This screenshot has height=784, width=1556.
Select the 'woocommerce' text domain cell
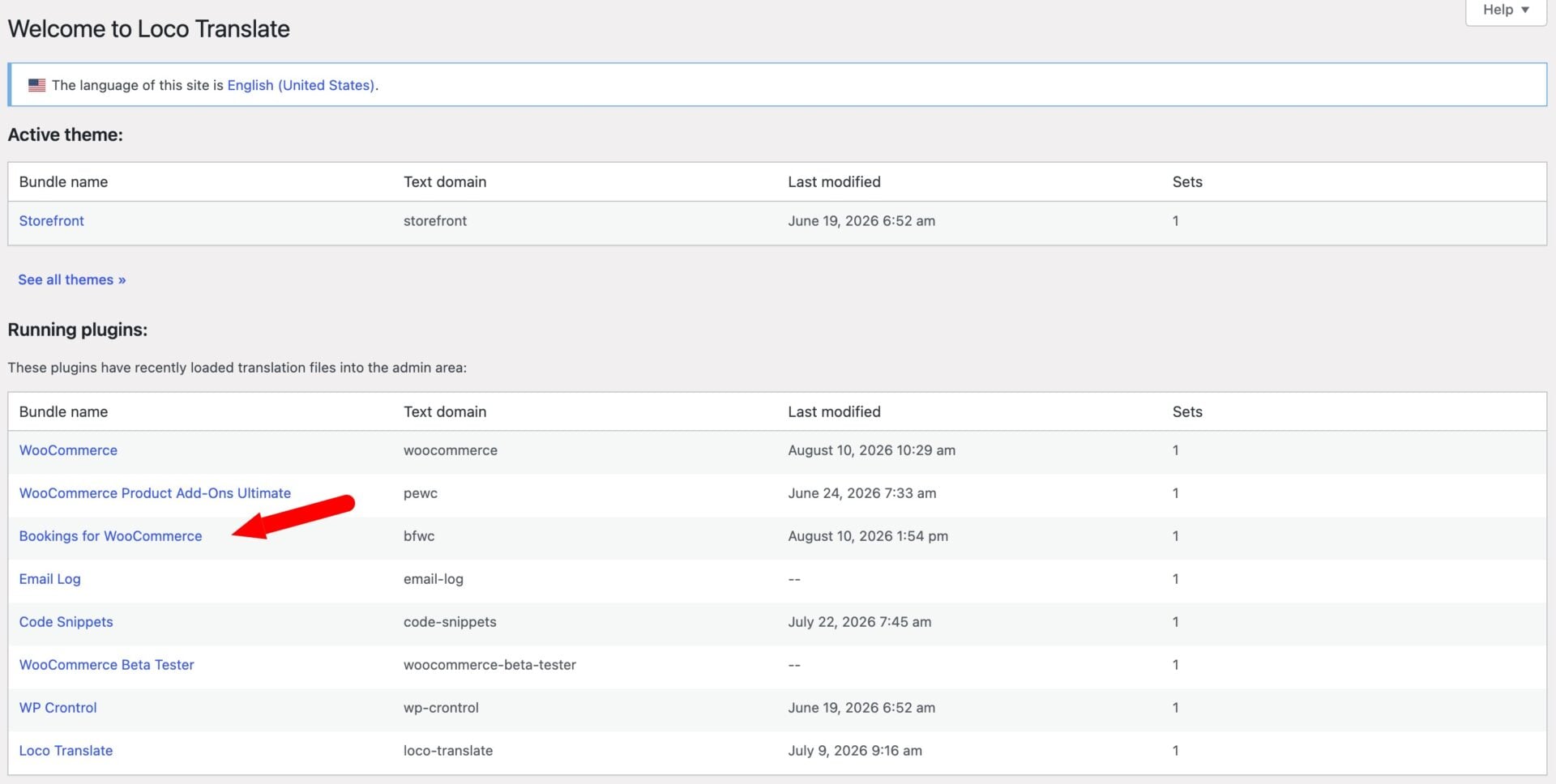click(x=451, y=450)
